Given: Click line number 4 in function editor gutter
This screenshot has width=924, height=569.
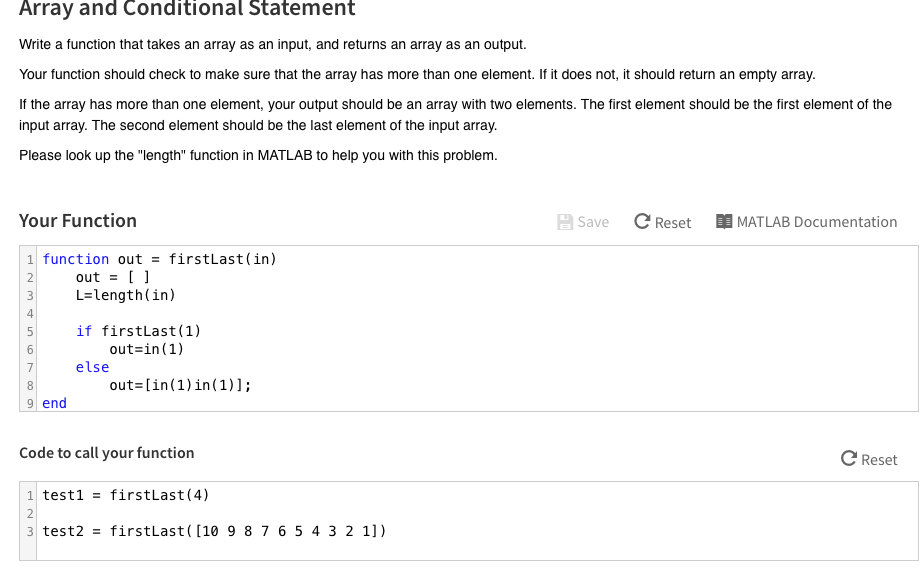Looking at the screenshot, I should 29,313.
